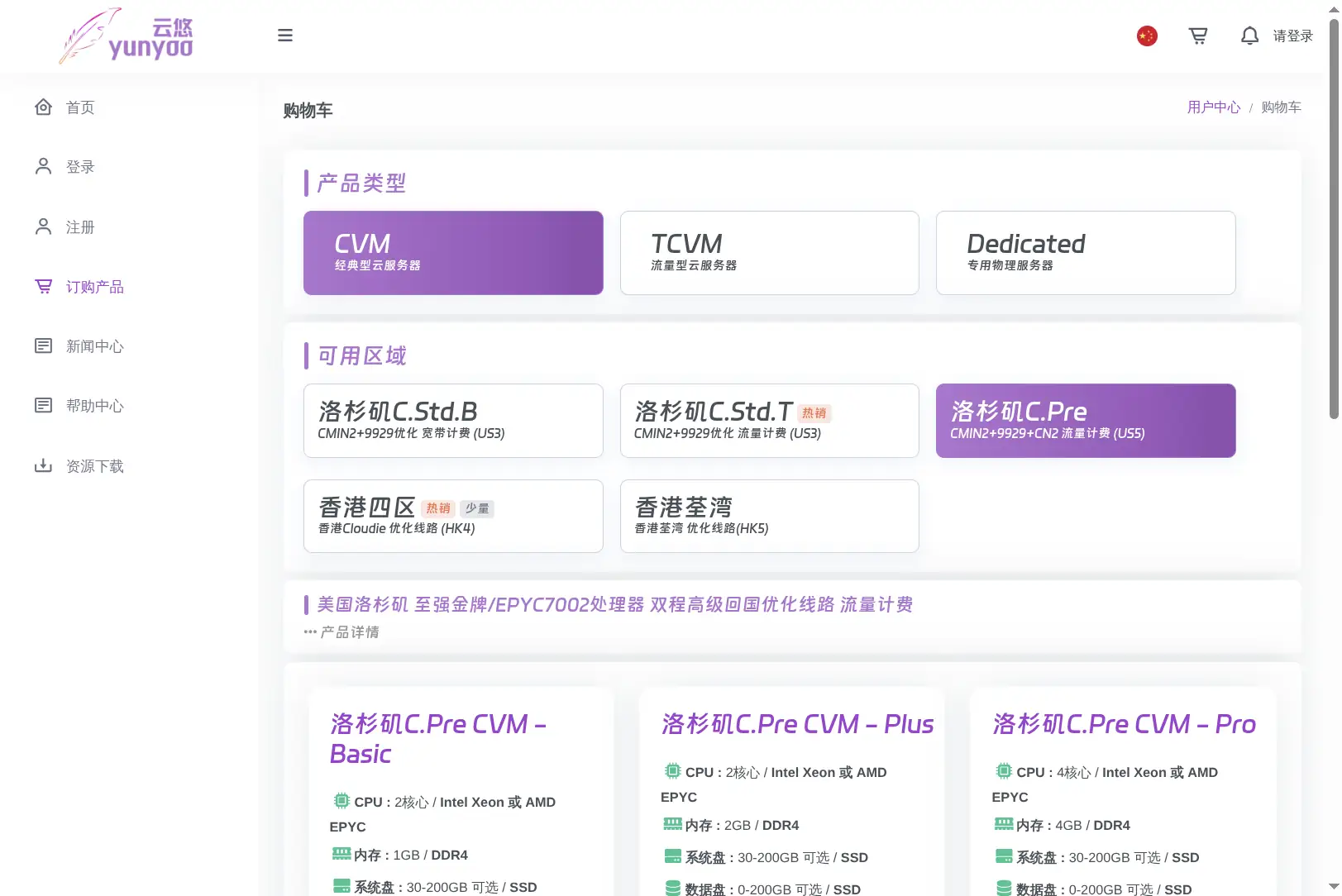The image size is (1342, 896).
Task: Expand 产品详情 details
Action: [341, 632]
